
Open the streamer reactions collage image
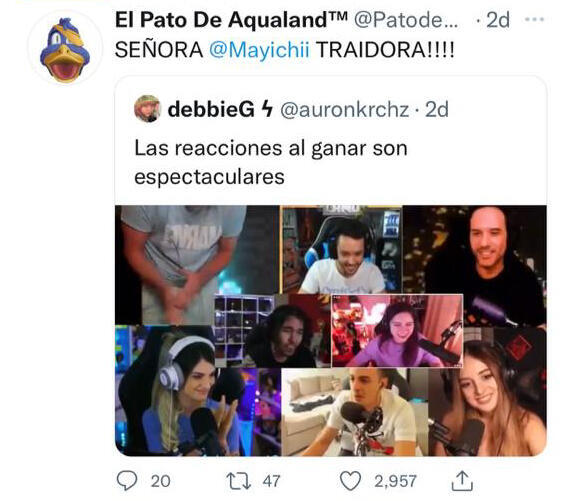[331, 330]
